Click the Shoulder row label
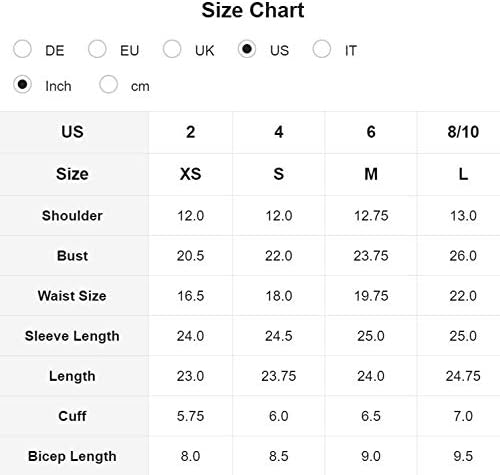 pyautogui.click(x=72, y=216)
